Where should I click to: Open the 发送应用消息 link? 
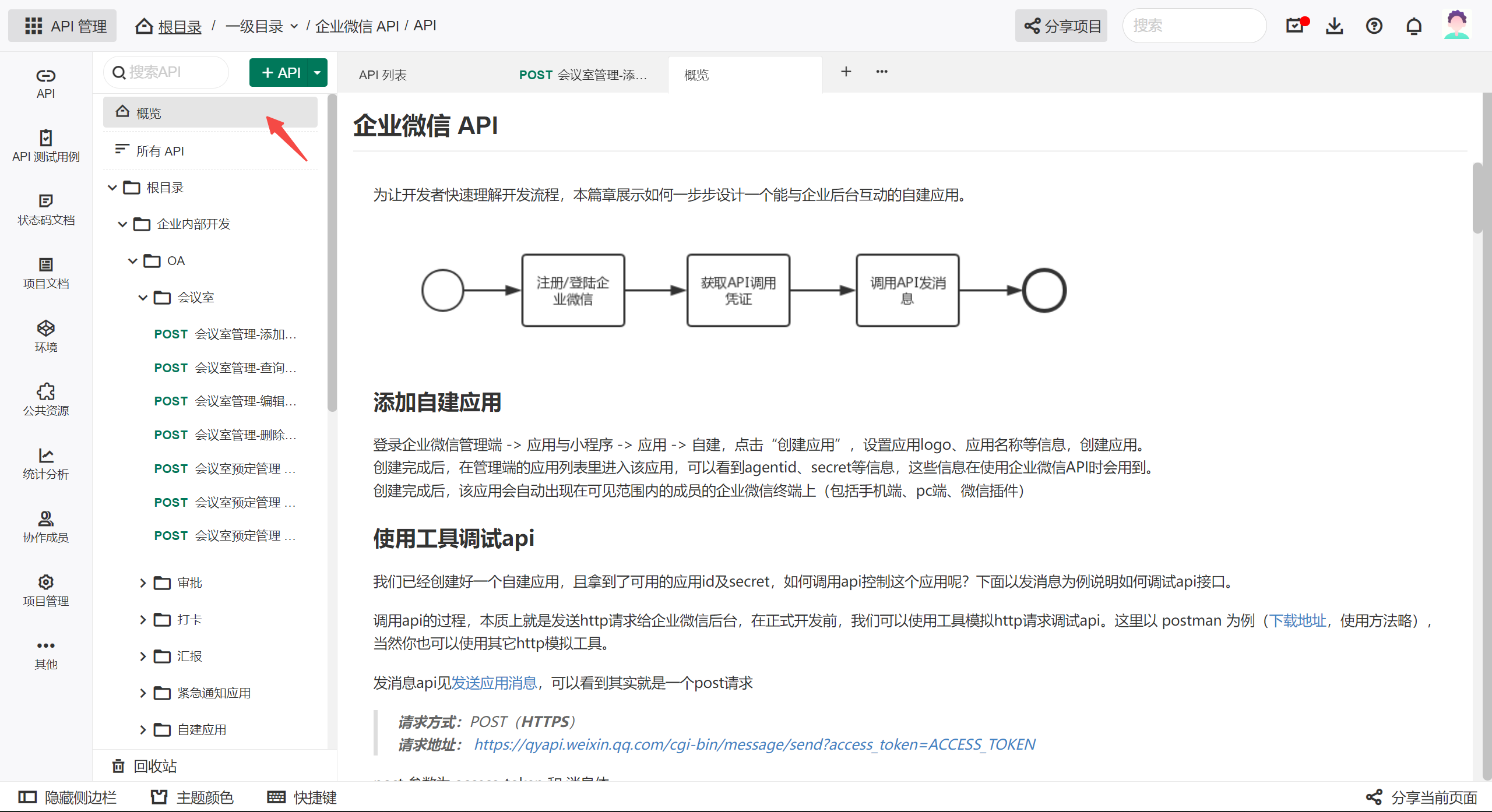(494, 683)
